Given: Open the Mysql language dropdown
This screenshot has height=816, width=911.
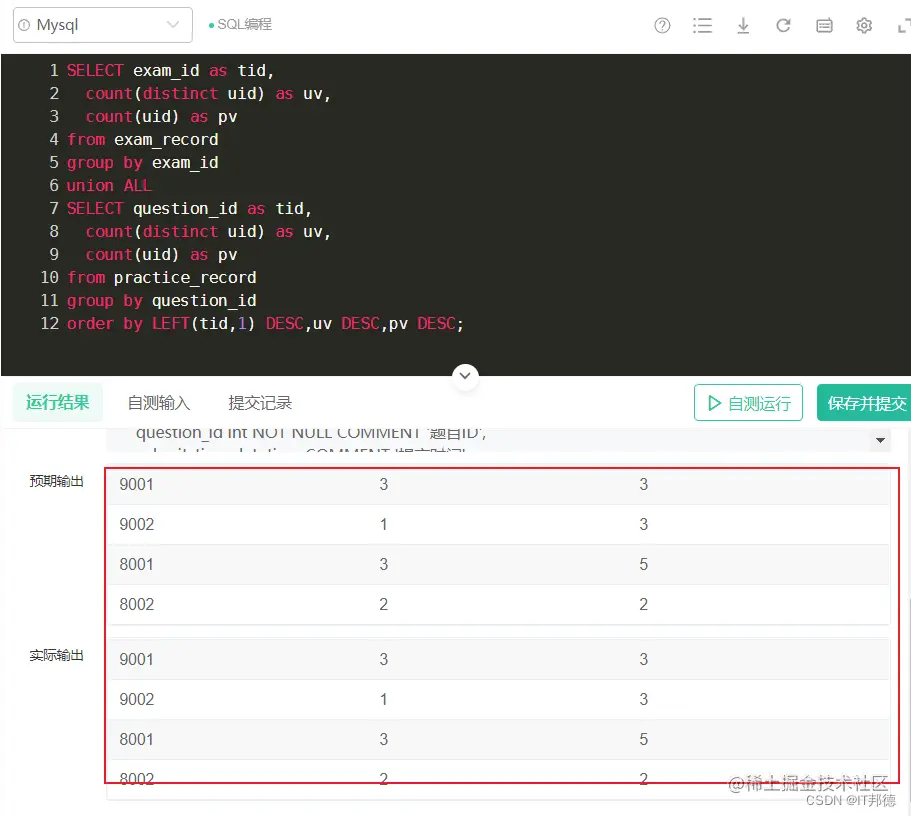Looking at the screenshot, I should pos(103,25).
